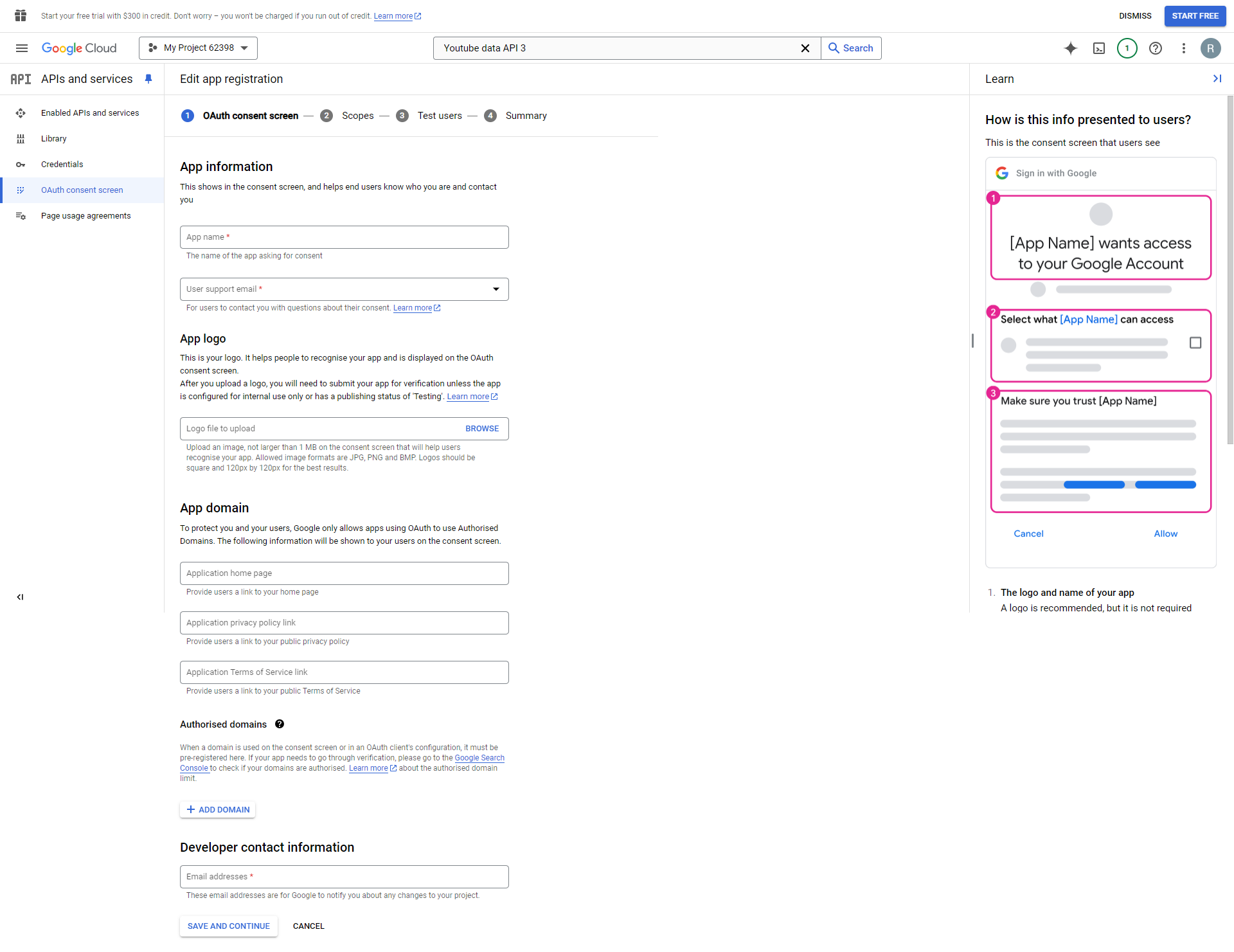Click Save and Continue button
Viewport: 1234px width, 952px height.
click(229, 926)
